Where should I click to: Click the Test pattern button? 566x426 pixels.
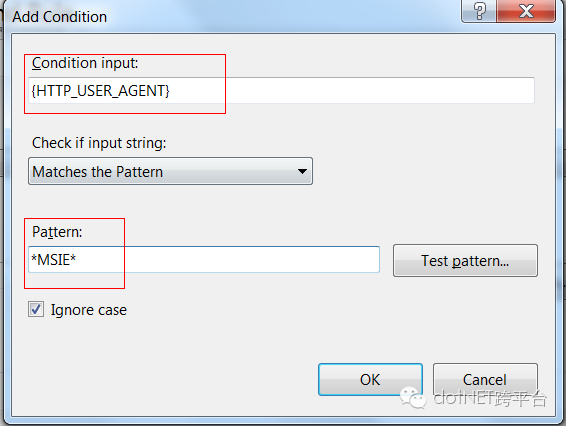click(x=465, y=261)
